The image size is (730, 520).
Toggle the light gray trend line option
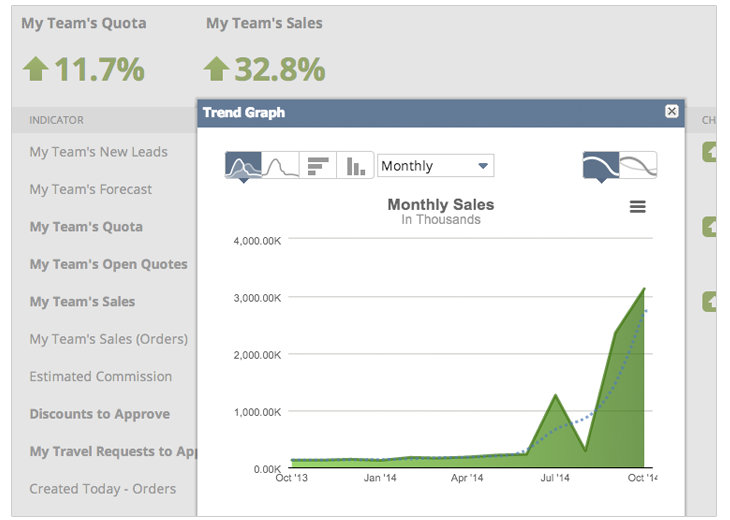pyautogui.click(x=638, y=165)
